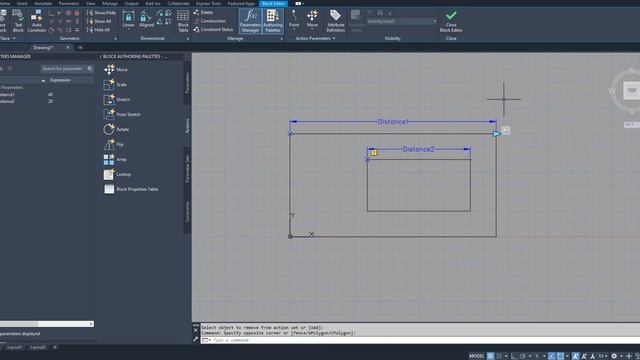The height and width of the screenshot is (360, 640).
Task: Open the Point parameter dropdown arrow
Action: point(294,29)
